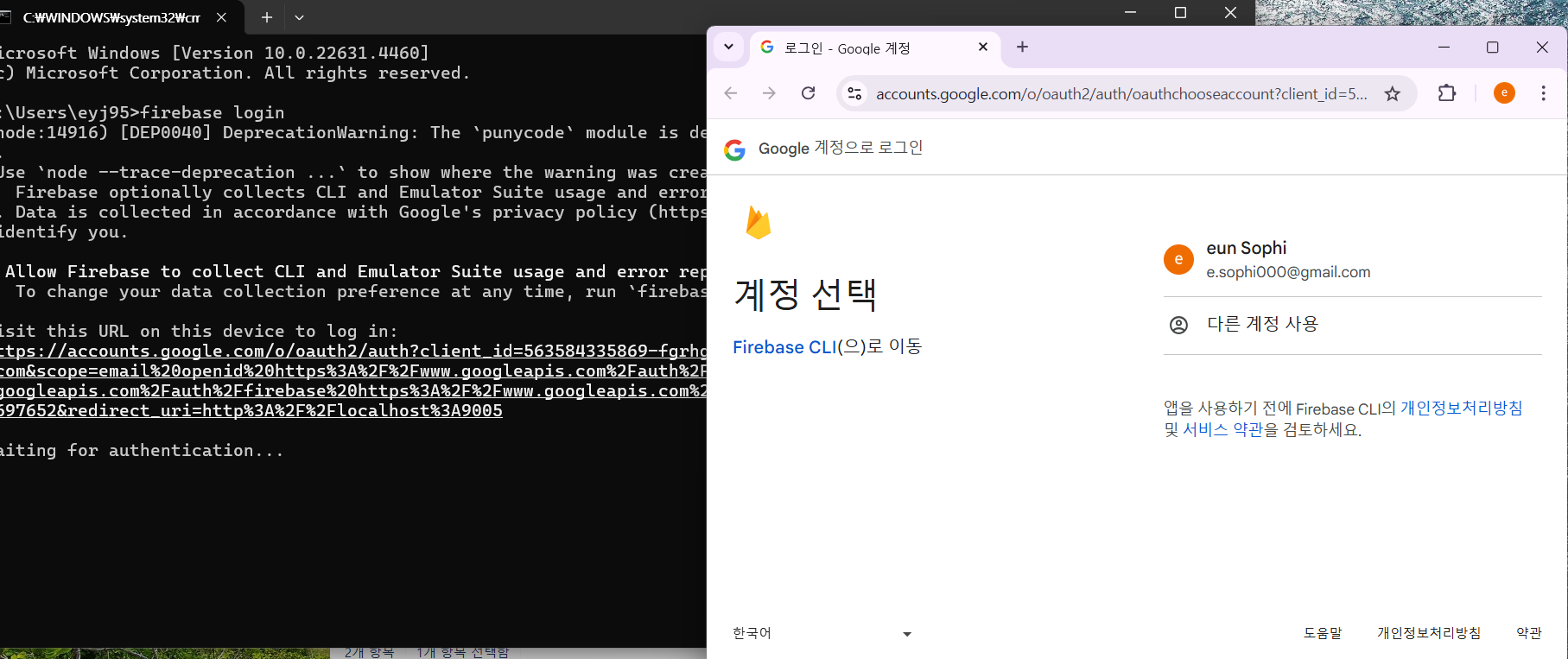Viewport: 1568px width, 659px height.
Task: Open the 서비스 약관 link
Action: coord(1222,429)
